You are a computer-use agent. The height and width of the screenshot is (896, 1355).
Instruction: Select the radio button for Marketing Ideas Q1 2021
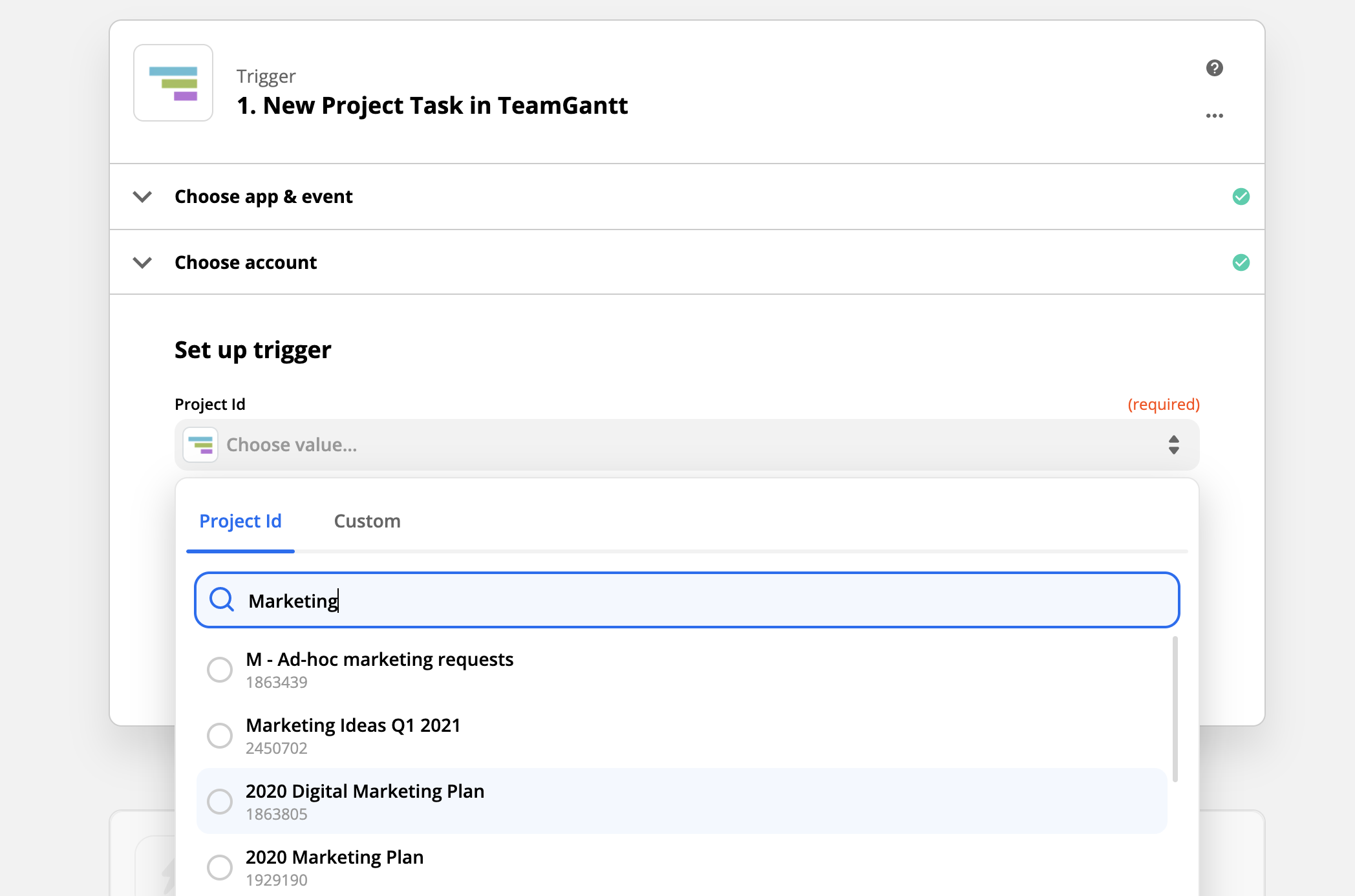pyautogui.click(x=220, y=736)
